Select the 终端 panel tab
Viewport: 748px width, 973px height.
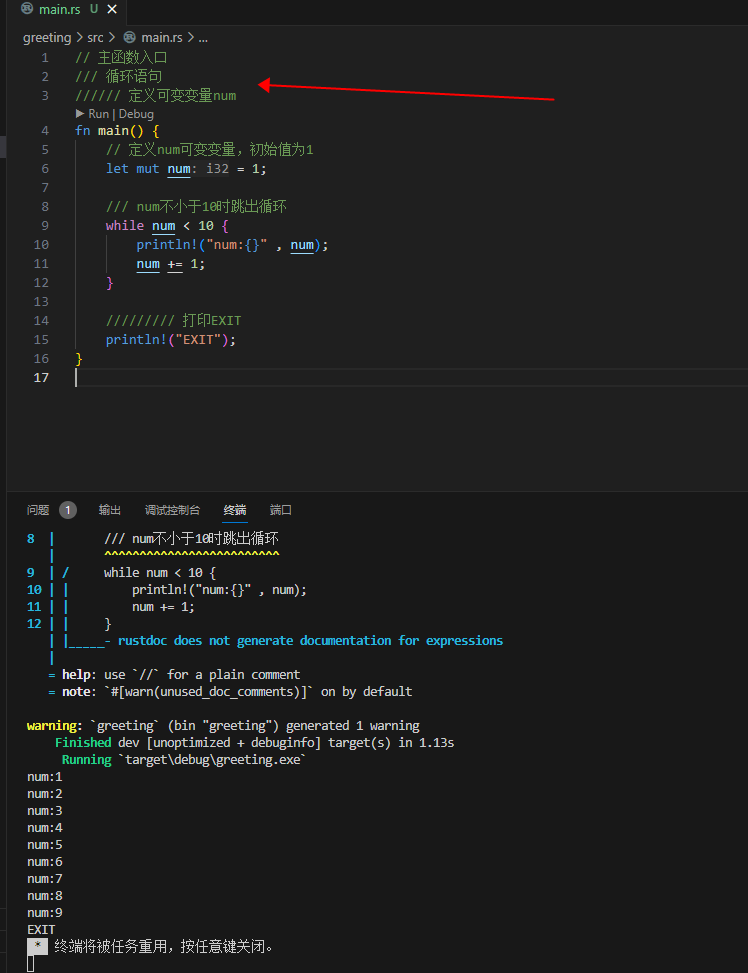(235, 510)
